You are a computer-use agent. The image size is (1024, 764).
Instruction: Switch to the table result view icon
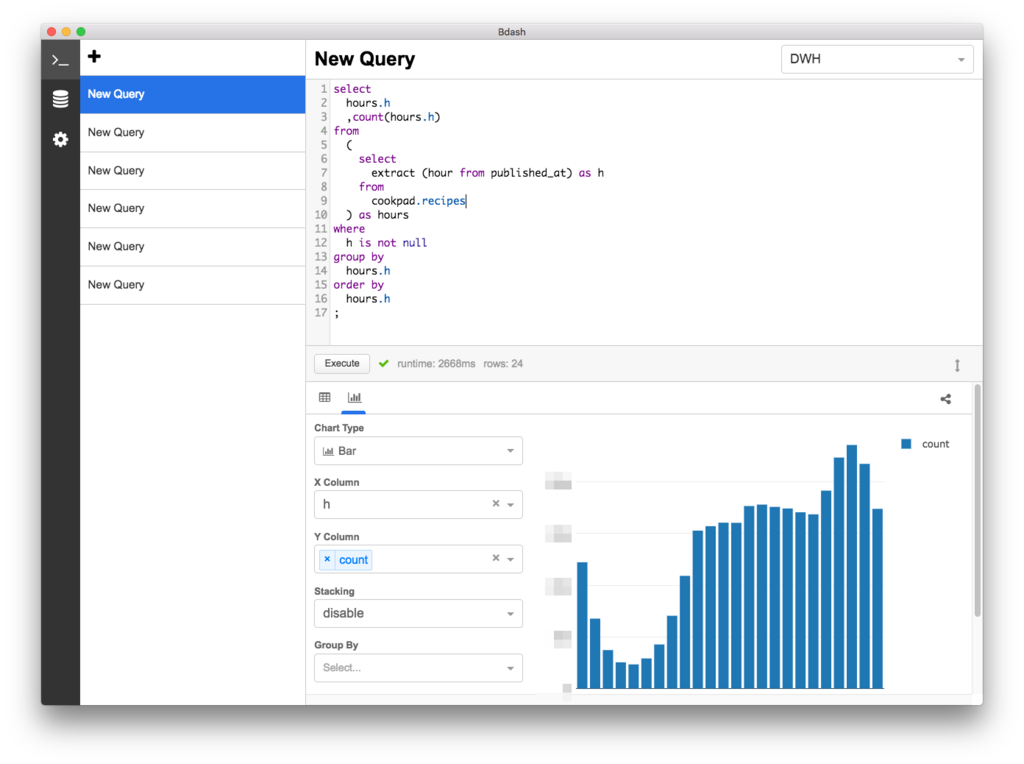pyautogui.click(x=325, y=397)
